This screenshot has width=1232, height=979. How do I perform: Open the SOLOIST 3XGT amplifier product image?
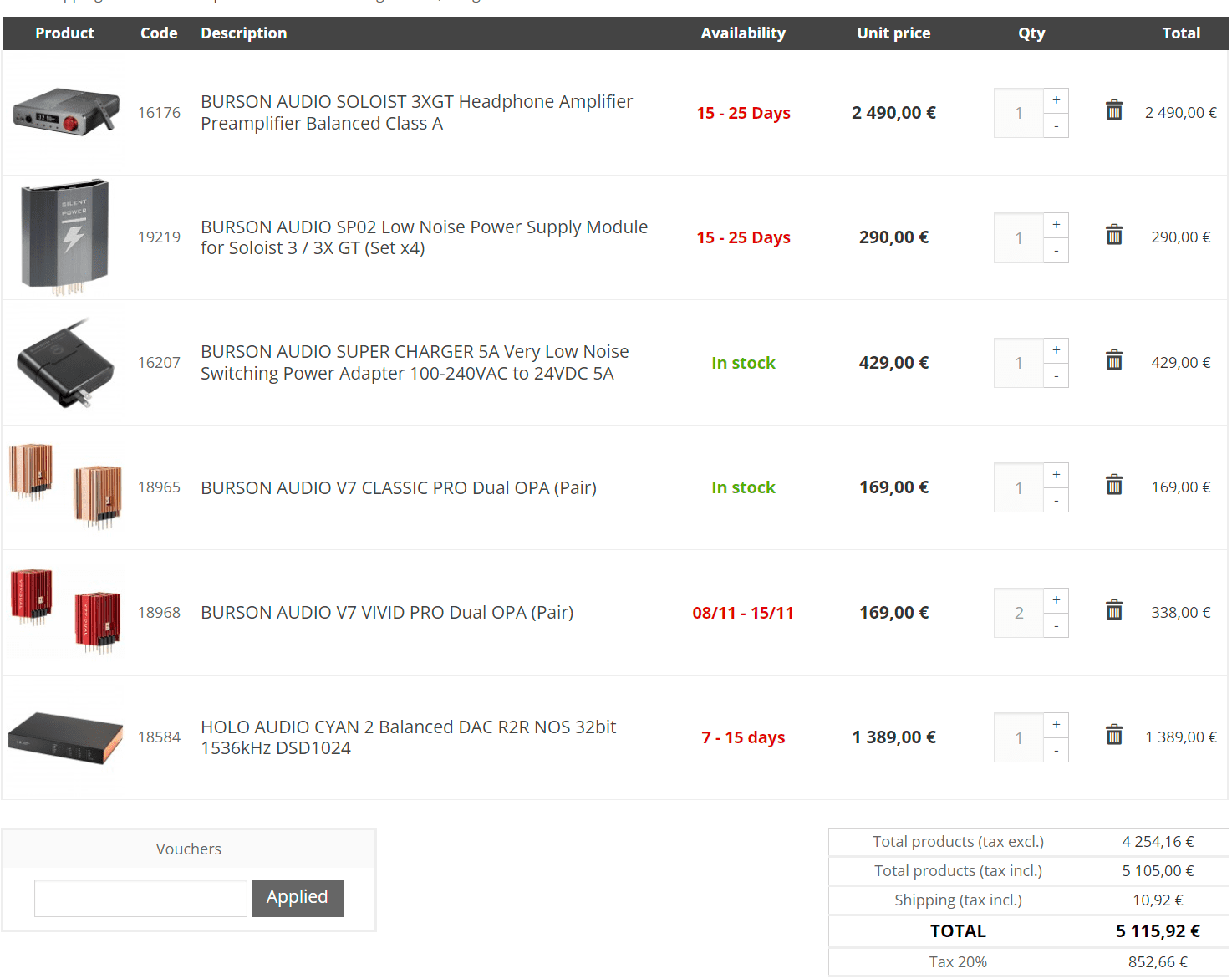coord(65,111)
